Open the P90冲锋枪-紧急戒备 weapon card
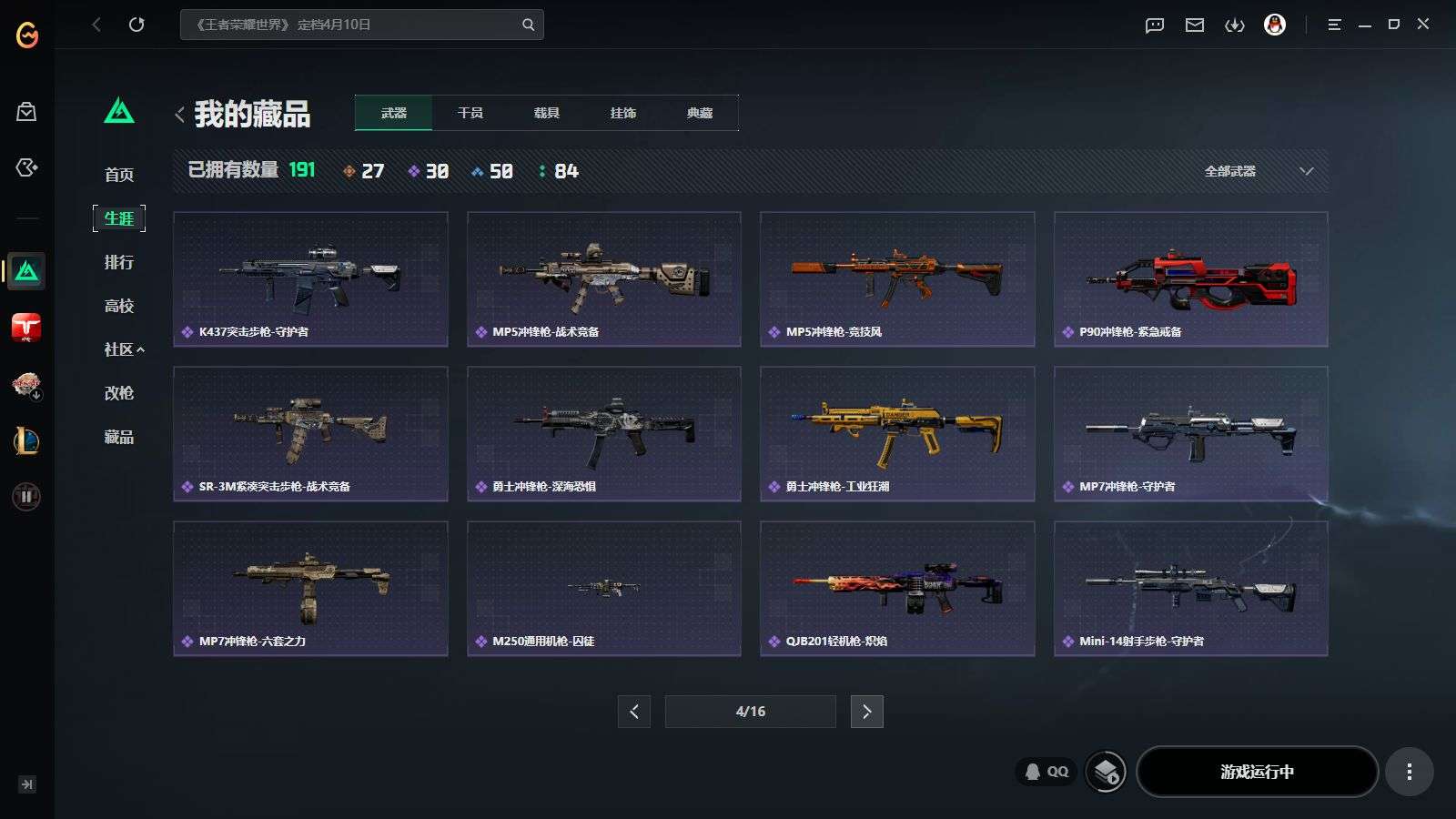 (x=1190, y=279)
